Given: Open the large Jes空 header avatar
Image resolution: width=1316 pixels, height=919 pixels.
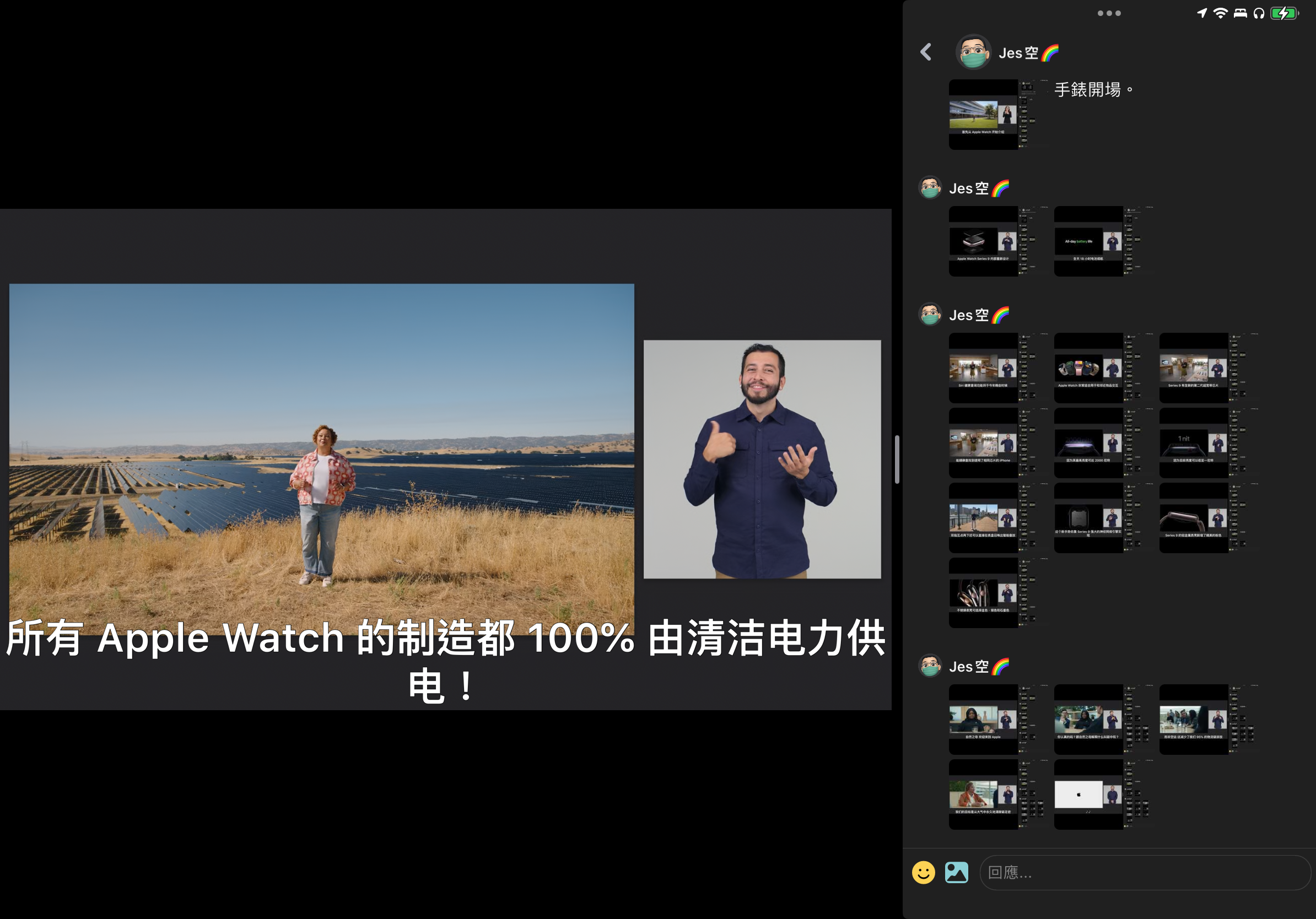Looking at the screenshot, I should point(973,52).
